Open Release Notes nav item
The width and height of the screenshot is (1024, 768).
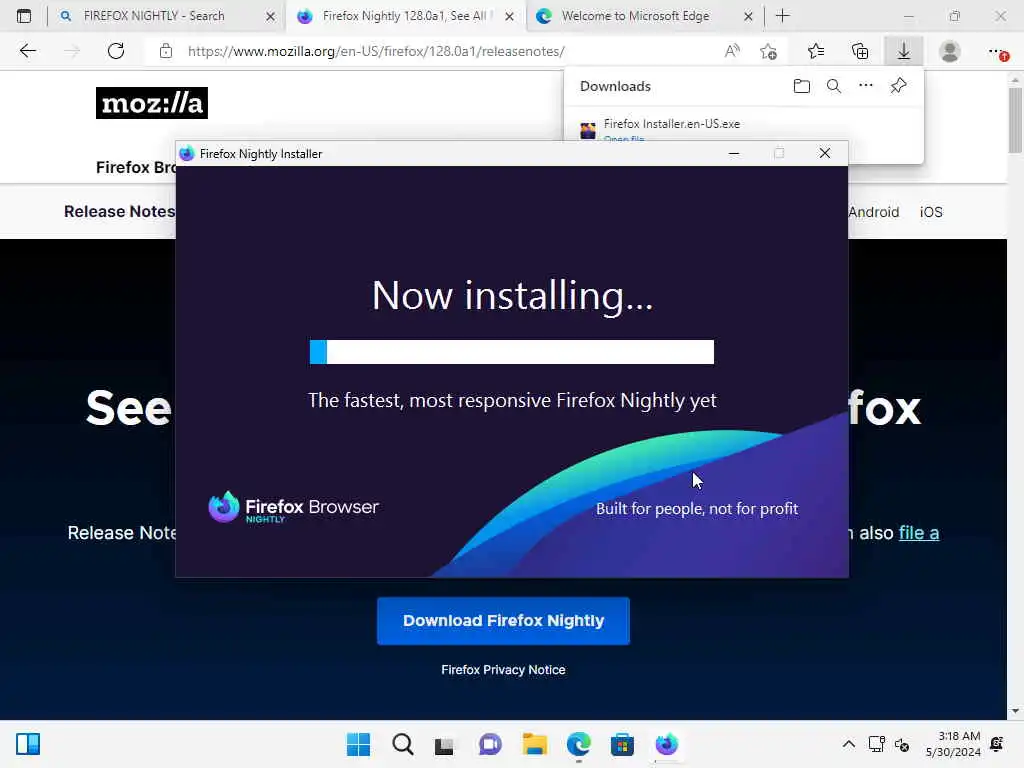pos(120,212)
